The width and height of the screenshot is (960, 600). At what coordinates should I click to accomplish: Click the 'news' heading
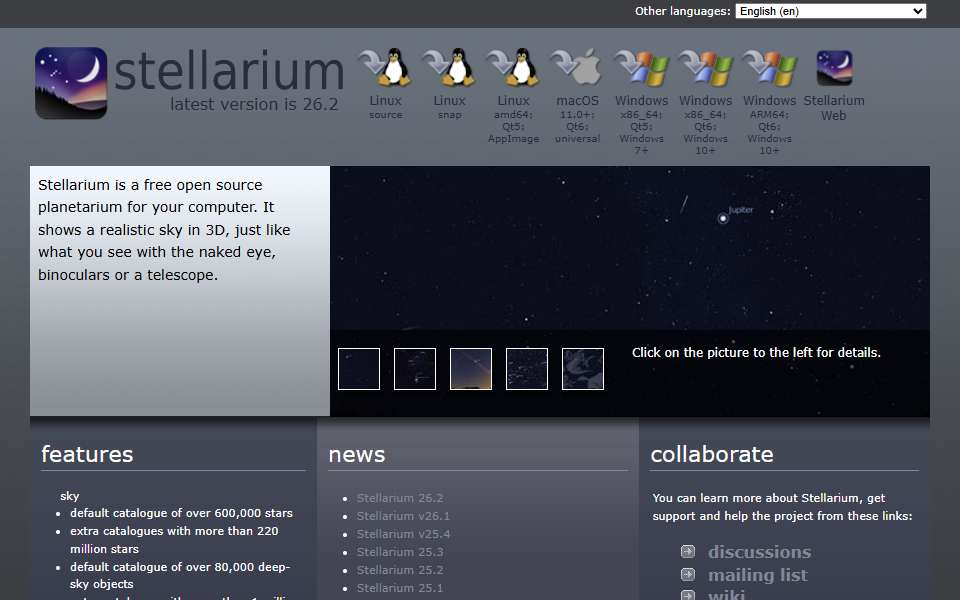coord(356,455)
